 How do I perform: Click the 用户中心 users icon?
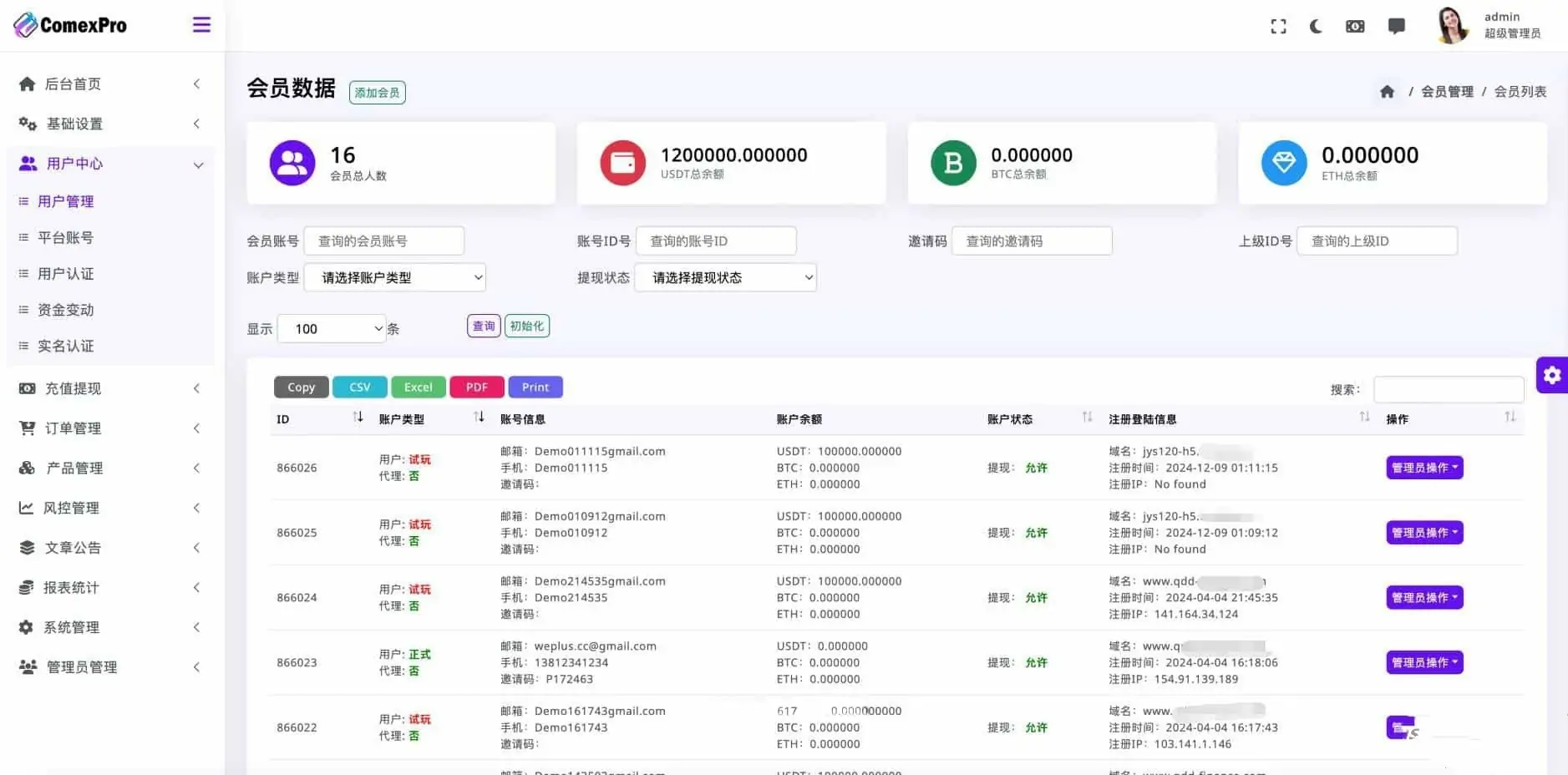pyautogui.click(x=28, y=164)
